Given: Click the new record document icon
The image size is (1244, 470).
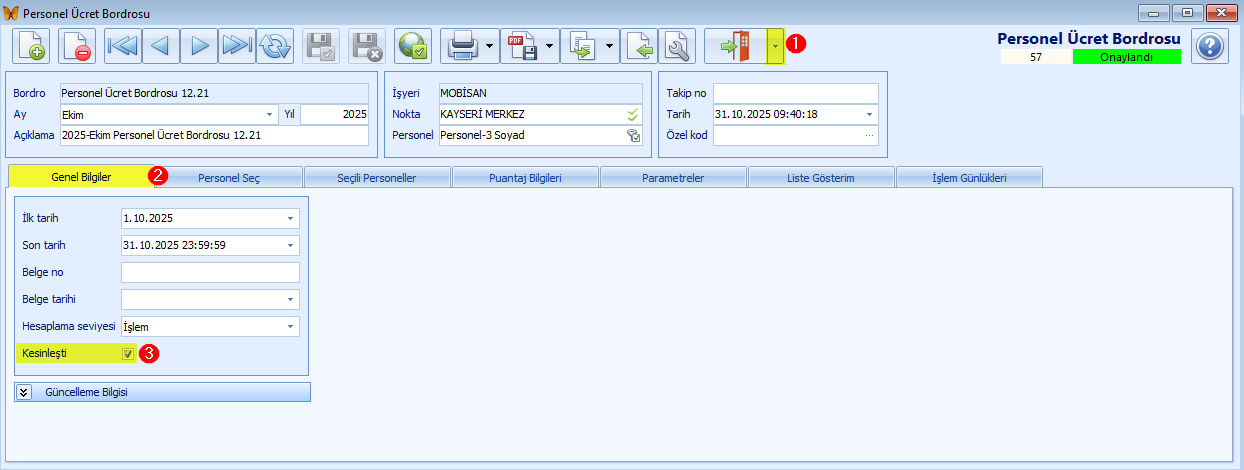Looking at the screenshot, I should (31, 46).
